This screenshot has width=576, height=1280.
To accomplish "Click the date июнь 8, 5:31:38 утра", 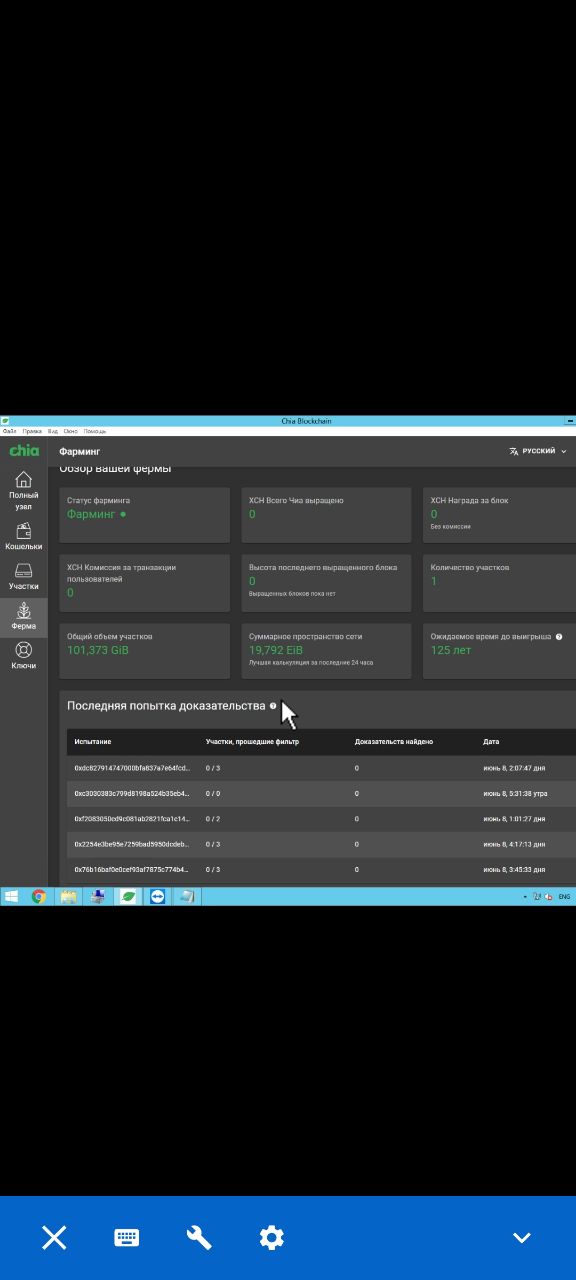I will [515, 793].
